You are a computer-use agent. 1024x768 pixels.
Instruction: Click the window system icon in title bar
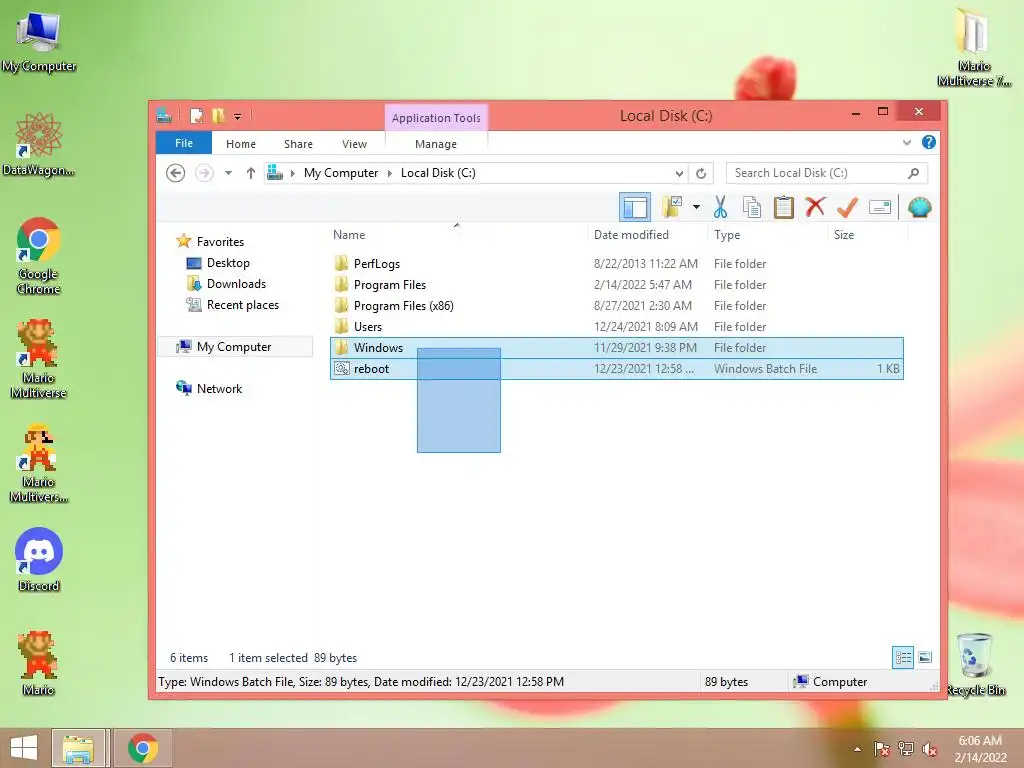click(164, 116)
